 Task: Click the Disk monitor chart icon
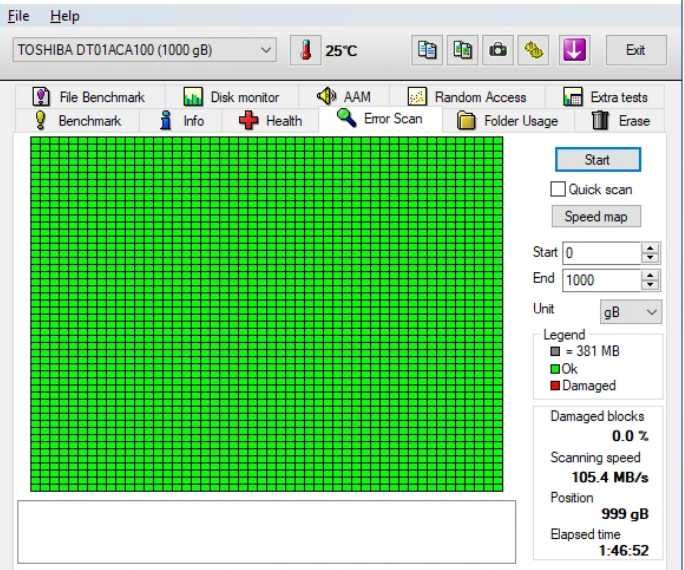193,96
